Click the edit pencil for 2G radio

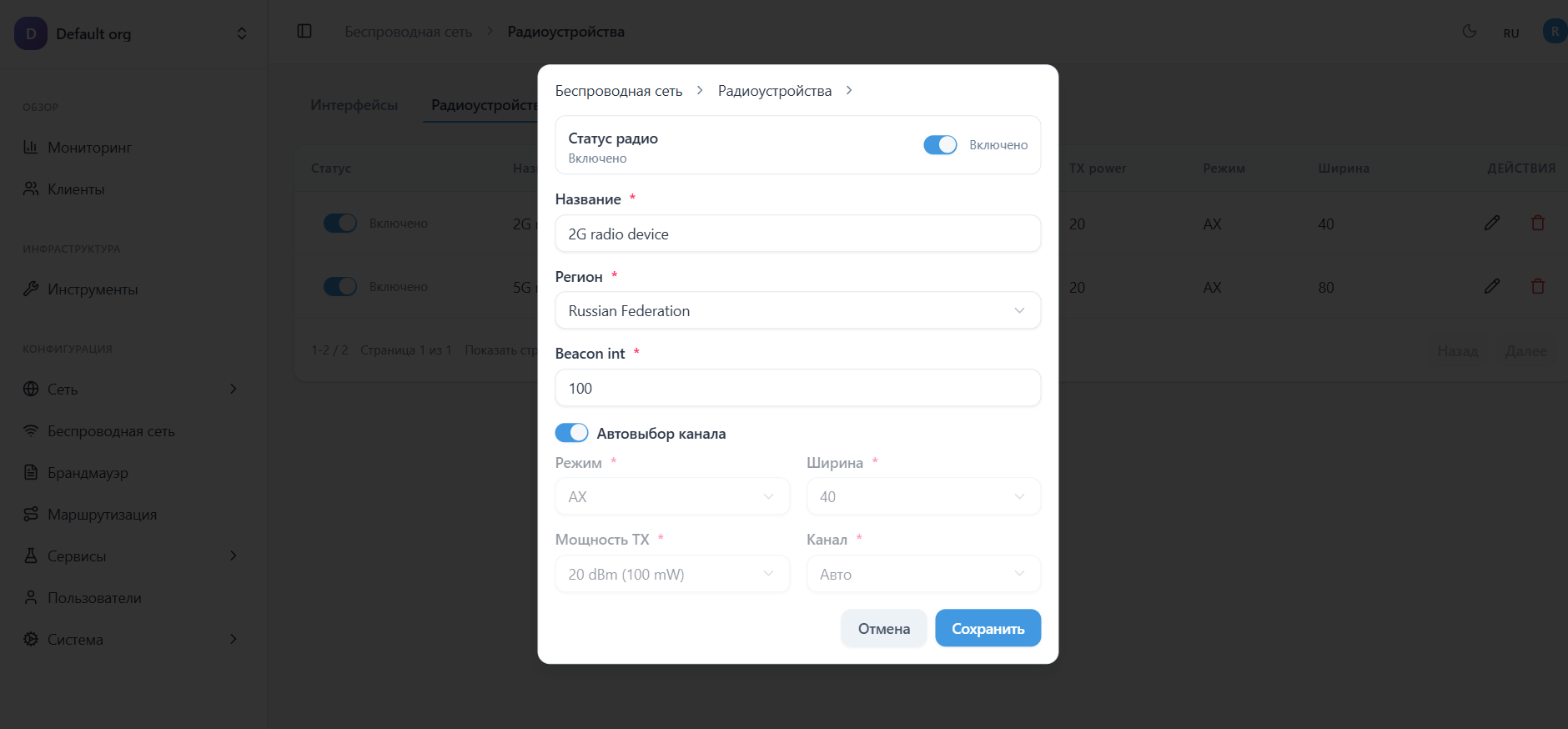click(x=1492, y=223)
